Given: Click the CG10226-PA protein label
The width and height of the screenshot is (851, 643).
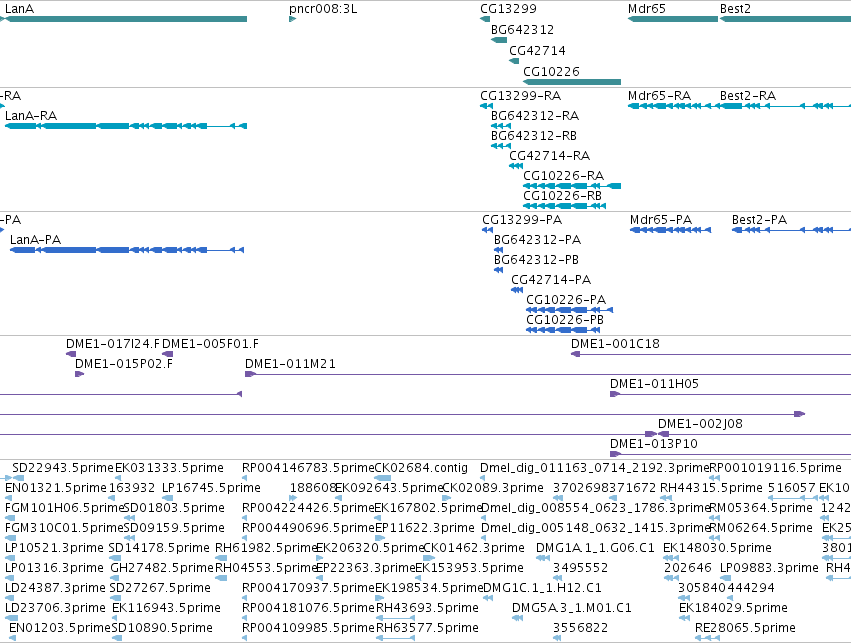Looking at the screenshot, I should (566, 300).
